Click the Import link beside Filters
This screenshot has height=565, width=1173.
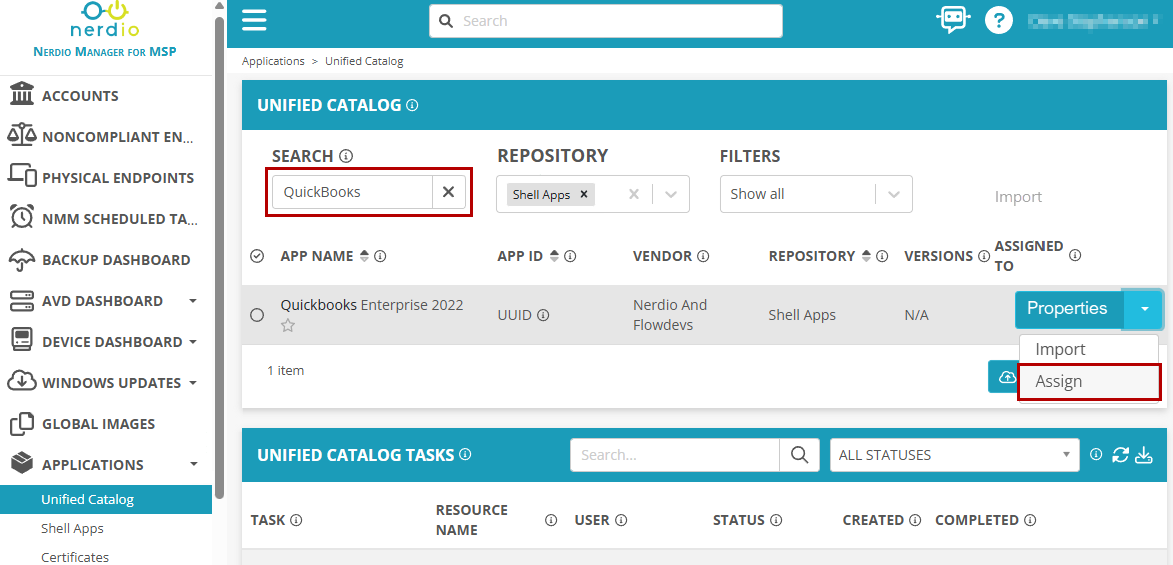pos(1018,197)
